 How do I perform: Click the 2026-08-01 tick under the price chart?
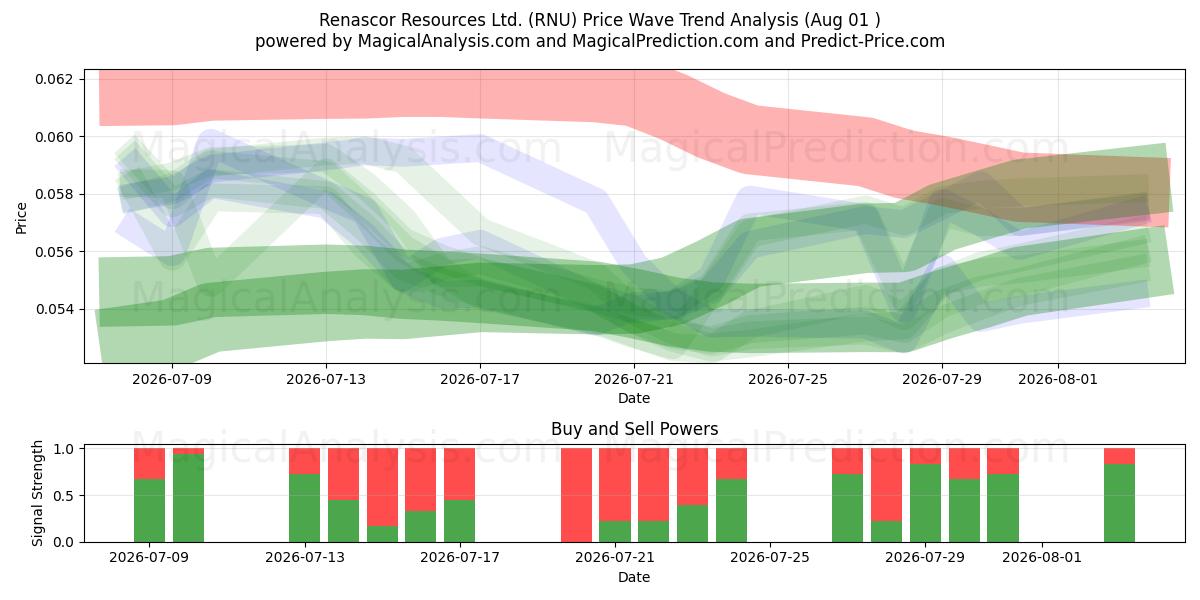click(x=1058, y=379)
